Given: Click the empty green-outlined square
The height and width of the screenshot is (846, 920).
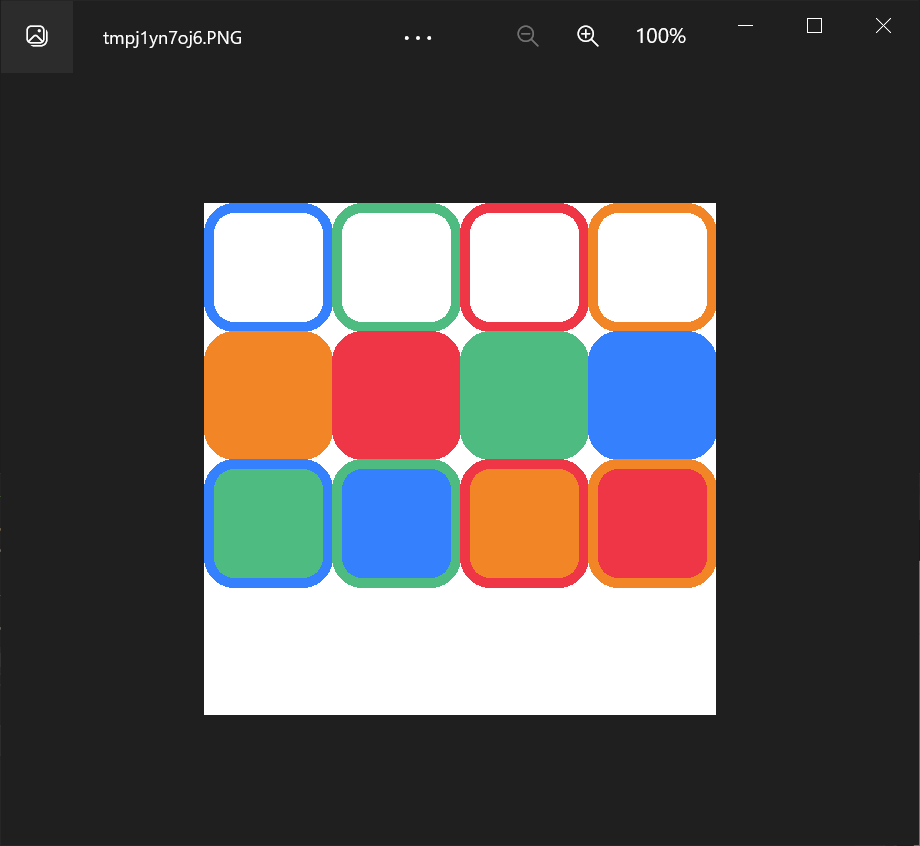Looking at the screenshot, I should pos(396,267).
